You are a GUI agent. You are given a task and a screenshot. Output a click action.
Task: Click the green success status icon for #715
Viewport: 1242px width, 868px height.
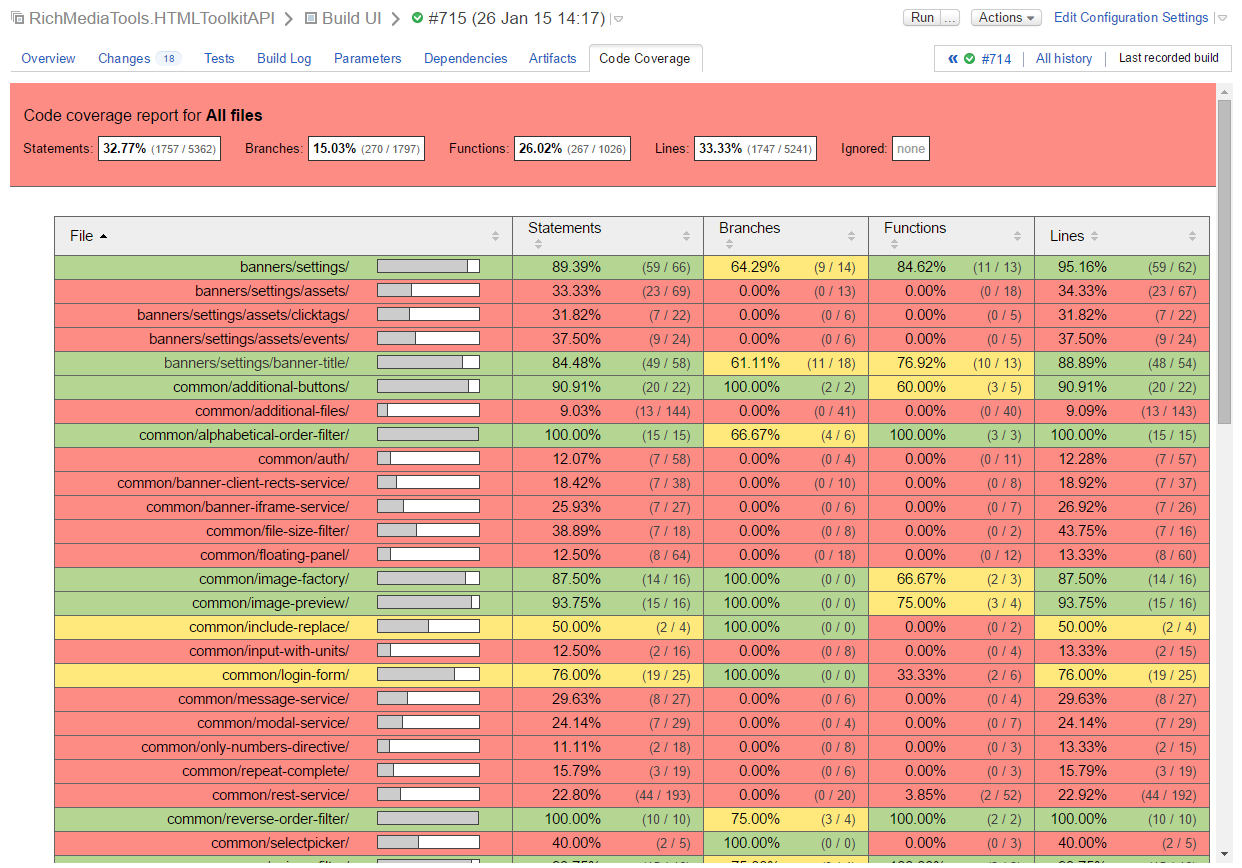[x=417, y=18]
